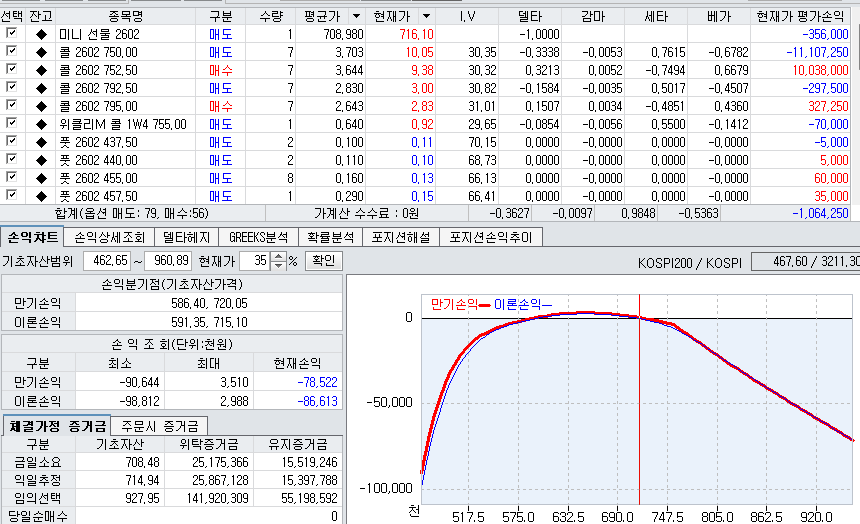Click the upper bound field 960.89

click(168, 261)
